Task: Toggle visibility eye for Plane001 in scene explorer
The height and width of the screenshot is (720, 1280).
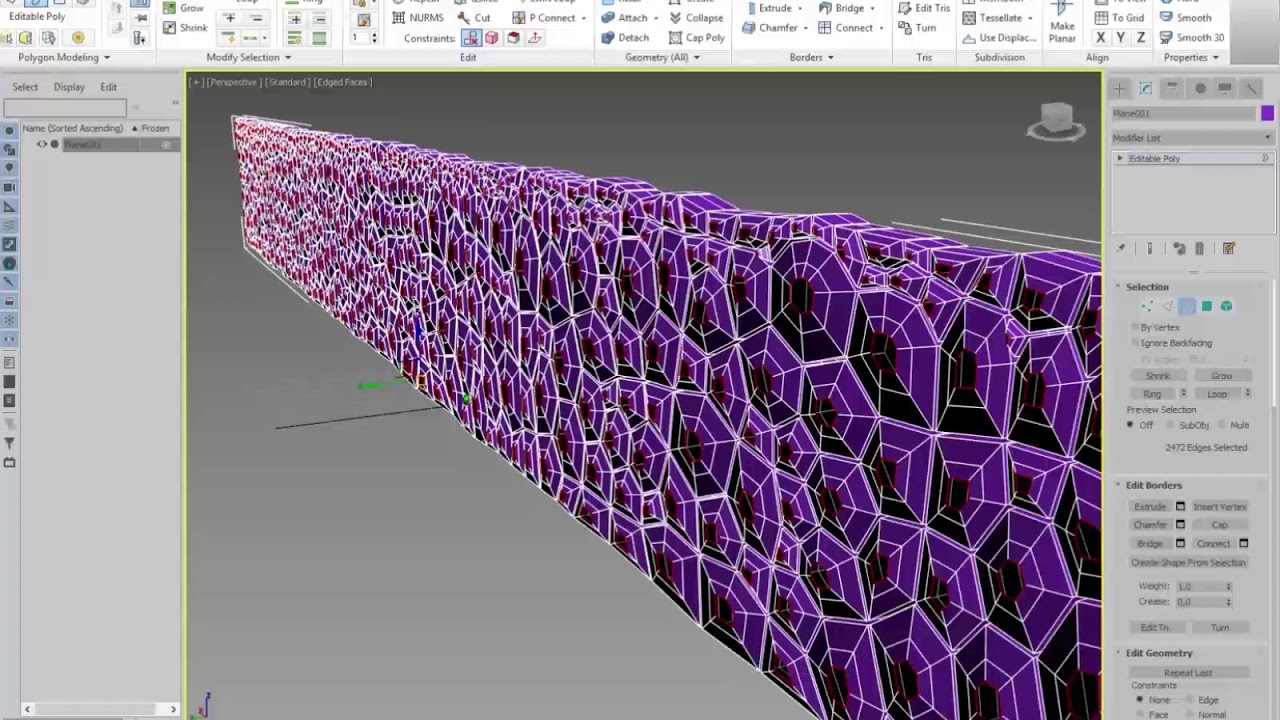Action: pos(42,145)
